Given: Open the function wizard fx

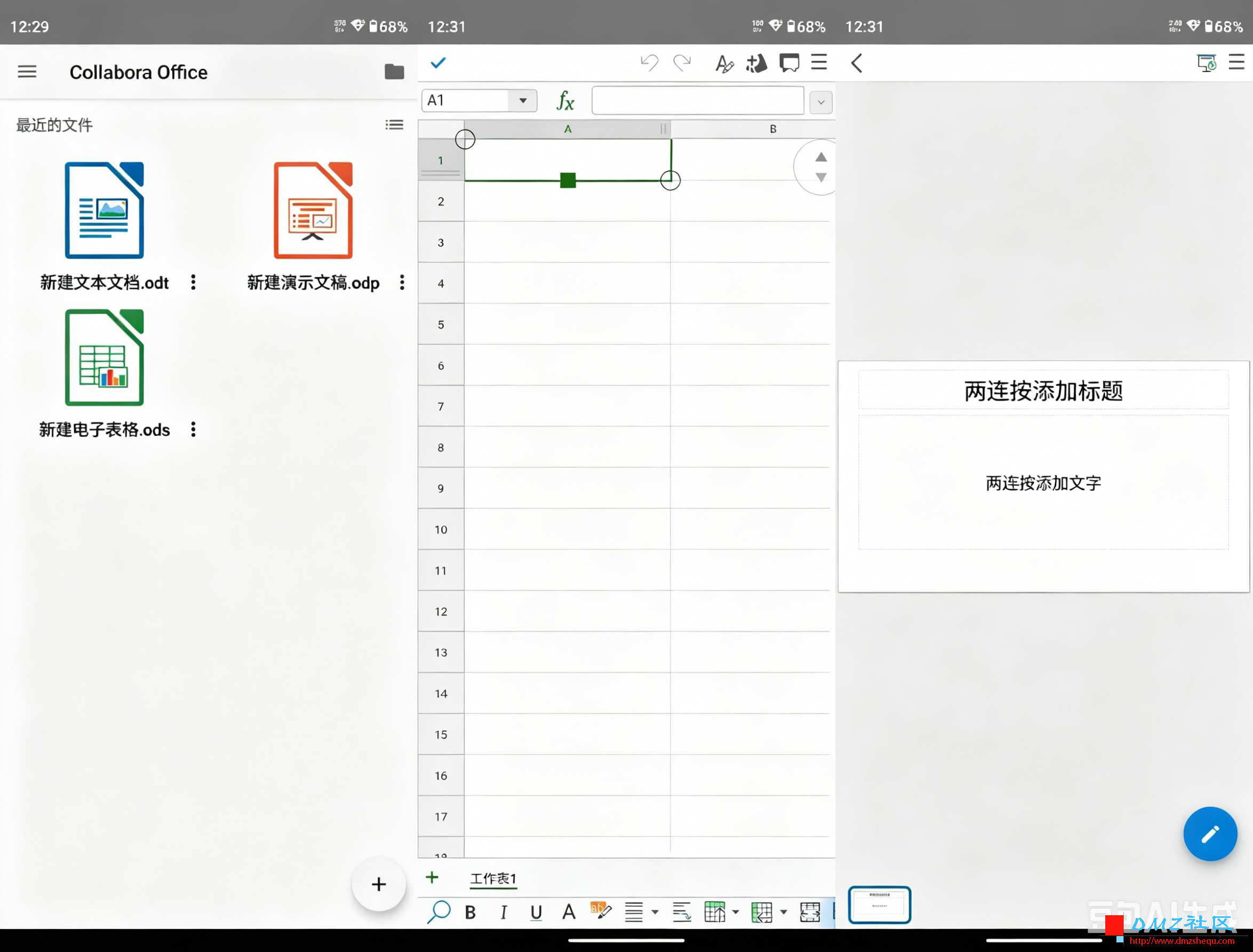Looking at the screenshot, I should tap(565, 101).
